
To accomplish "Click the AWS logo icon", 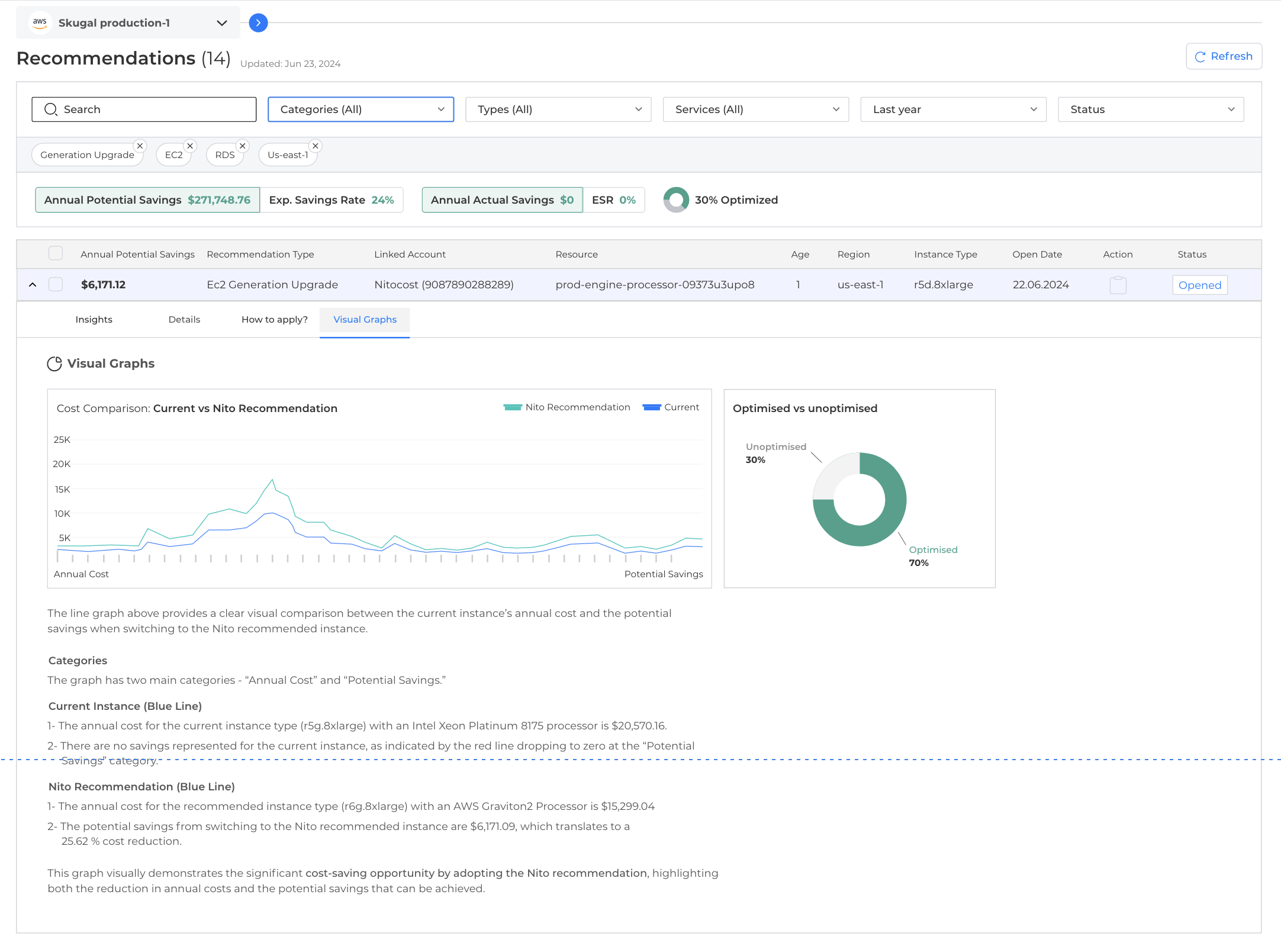I will coord(40,22).
